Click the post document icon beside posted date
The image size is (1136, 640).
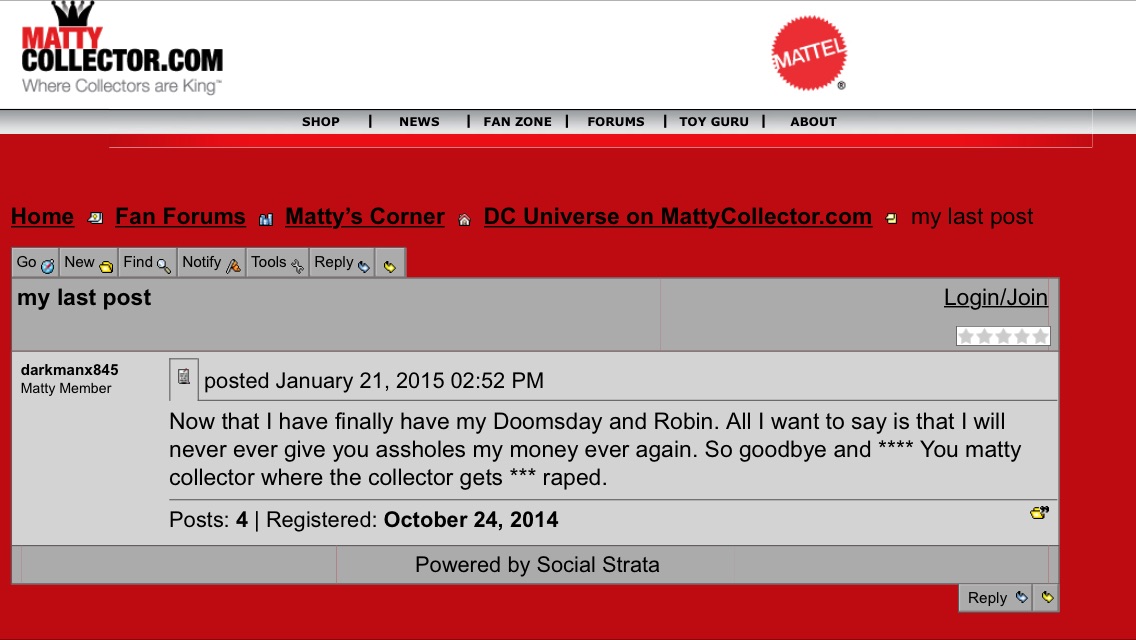click(x=184, y=377)
